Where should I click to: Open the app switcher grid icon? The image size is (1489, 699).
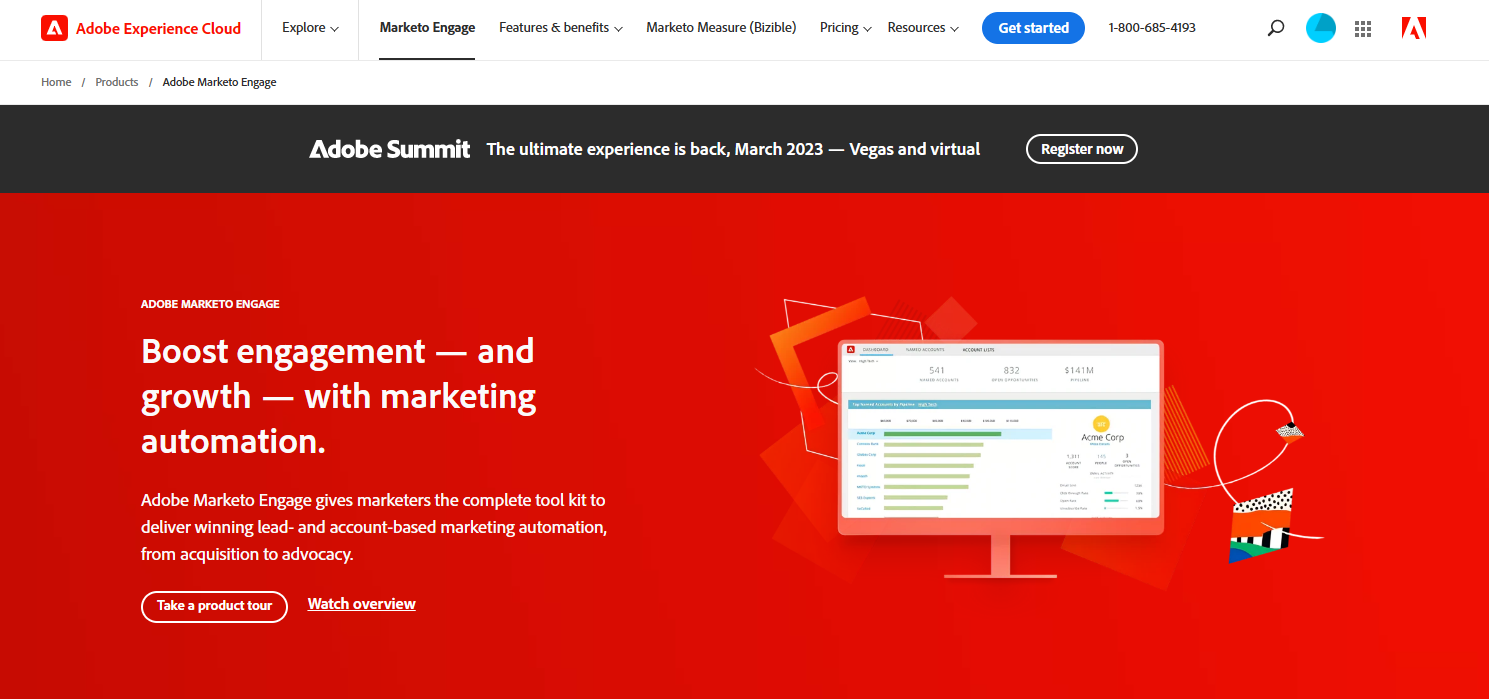pyautogui.click(x=1363, y=29)
